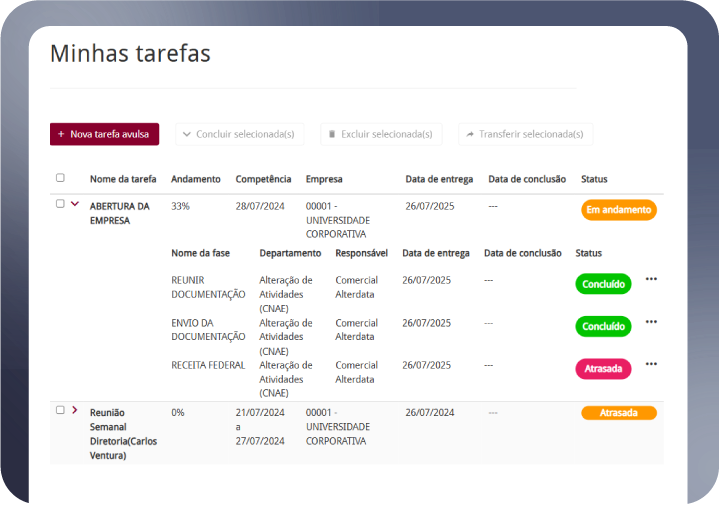Click Concluído badge of ENVIO DA DOCUMENTAÇÃO

pyautogui.click(x=603, y=326)
